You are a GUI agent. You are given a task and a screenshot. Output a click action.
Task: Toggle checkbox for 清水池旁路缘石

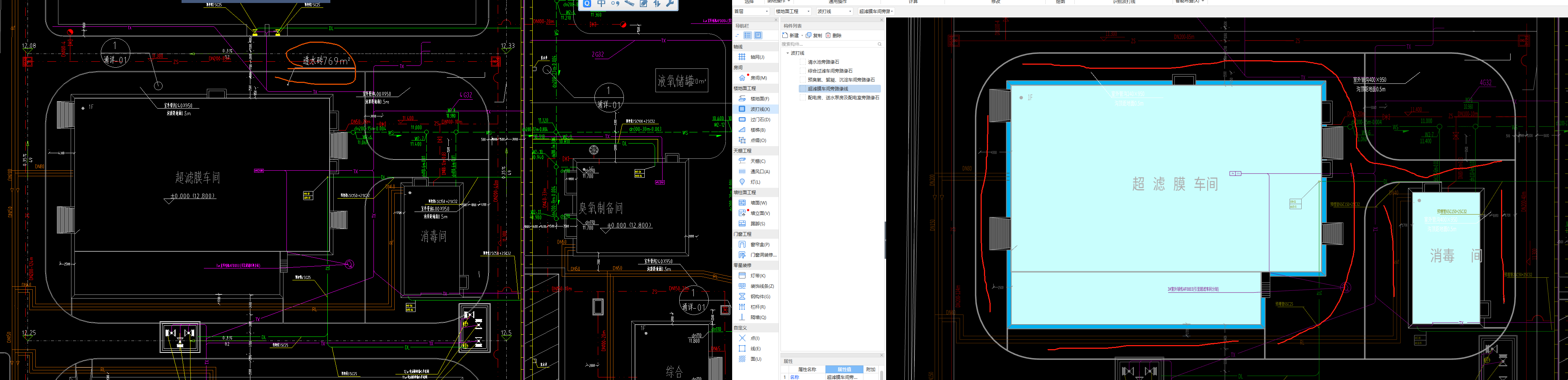click(802, 62)
